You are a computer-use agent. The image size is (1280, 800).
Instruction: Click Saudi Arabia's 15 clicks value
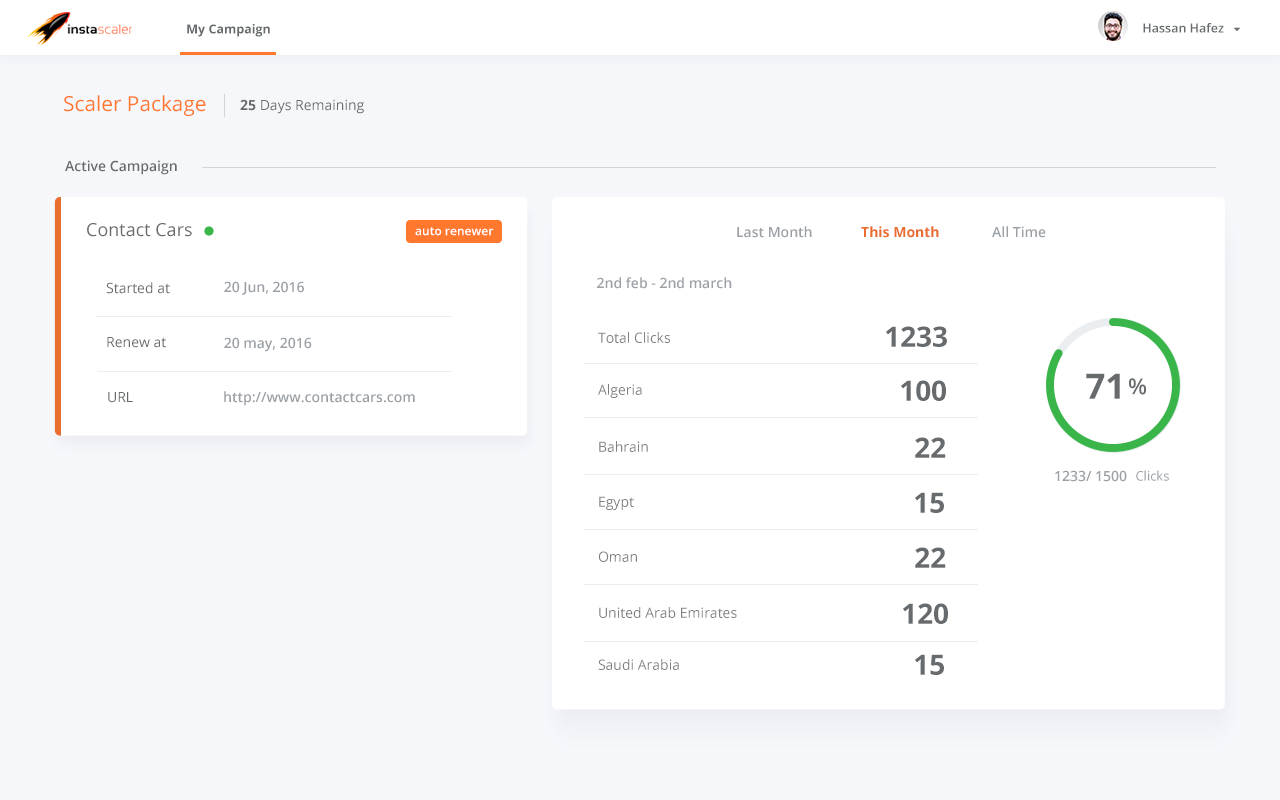tap(929, 665)
